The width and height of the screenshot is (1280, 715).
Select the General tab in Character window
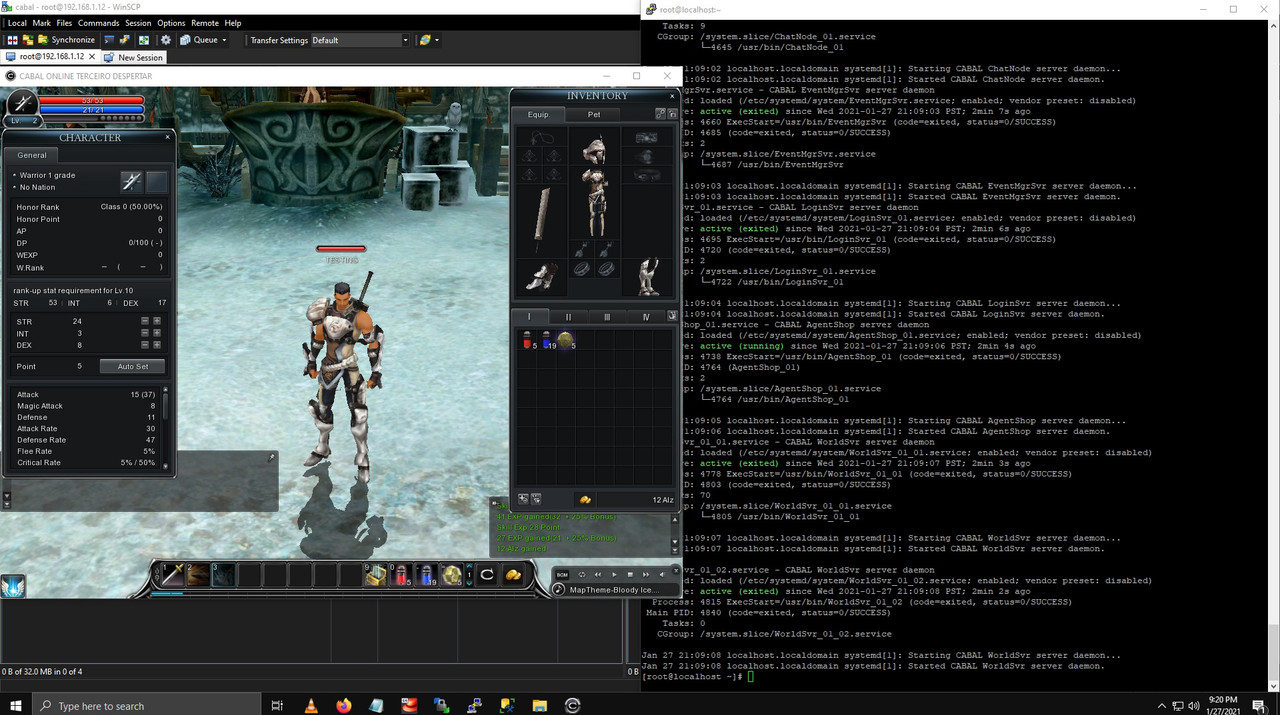point(32,155)
